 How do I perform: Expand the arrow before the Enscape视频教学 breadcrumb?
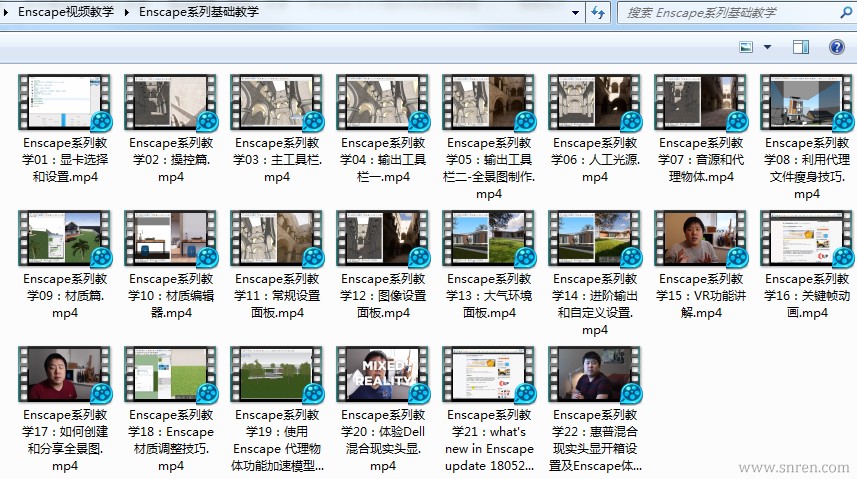pos(6,12)
